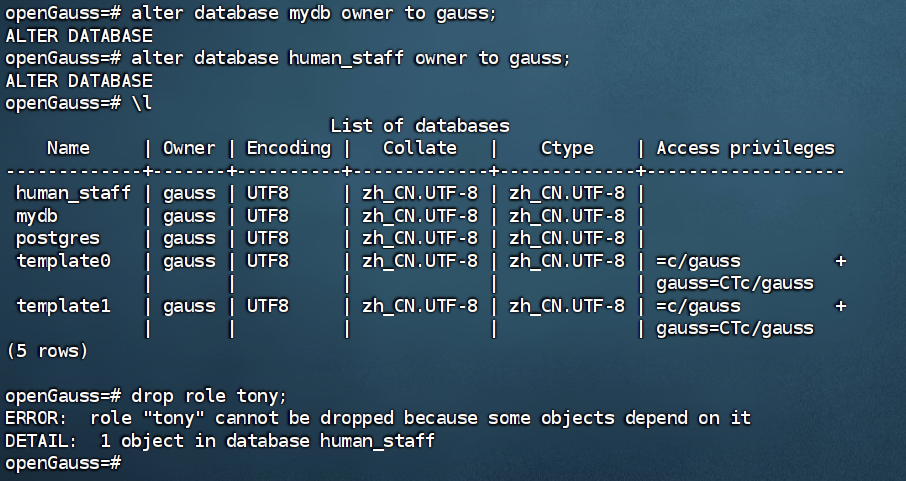Select the template0 database row name
Image resolution: width=906 pixels, height=481 pixels.
coord(63,261)
